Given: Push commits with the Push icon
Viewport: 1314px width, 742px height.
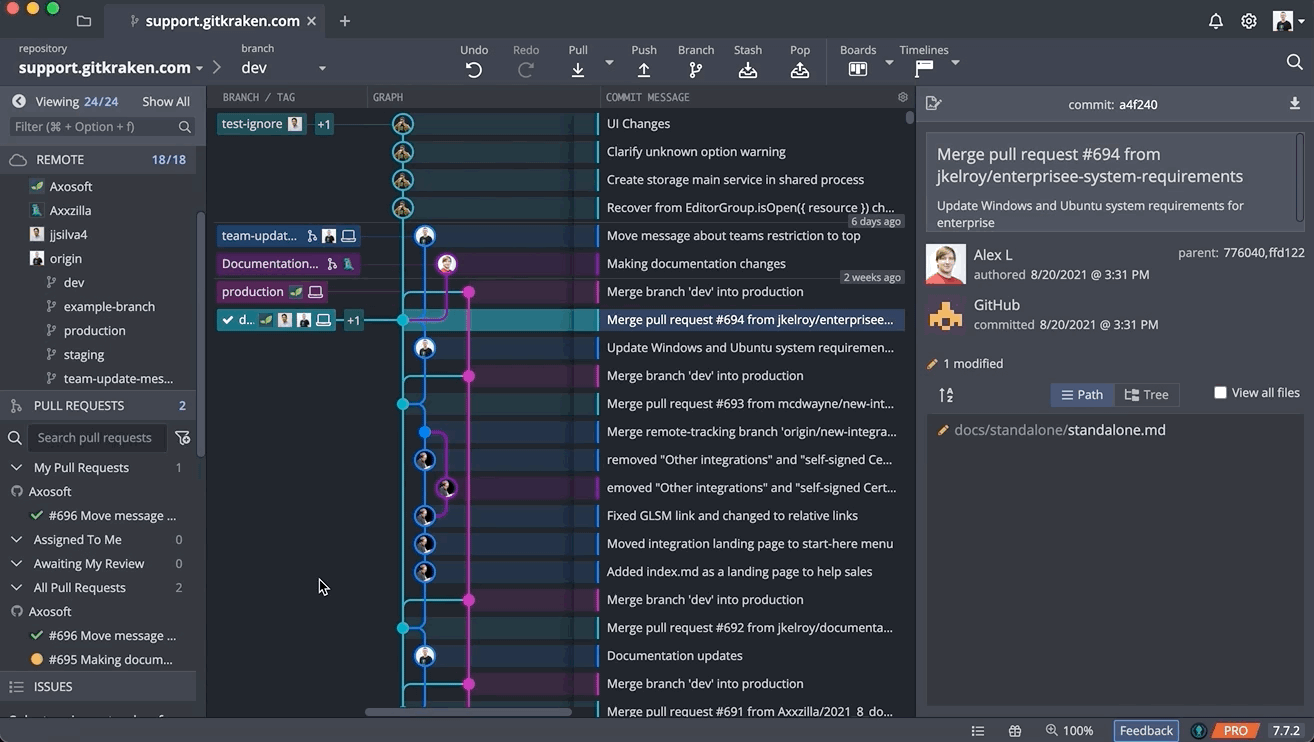Looking at the screenshot, I should 644,70.
